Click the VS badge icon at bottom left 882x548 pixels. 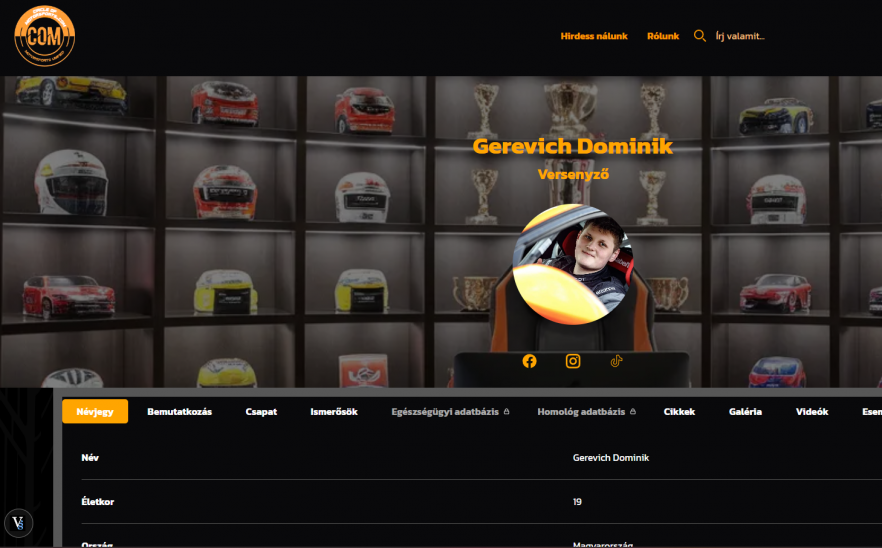19,523
